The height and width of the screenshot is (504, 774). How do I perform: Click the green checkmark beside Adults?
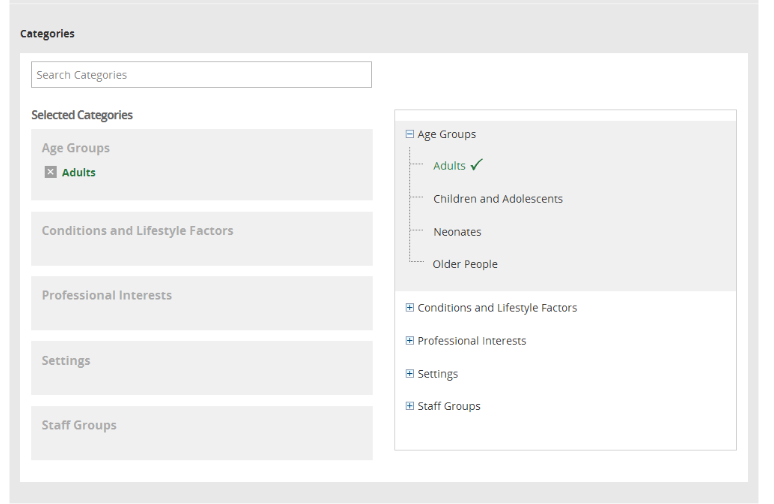[x=477, y=165]
